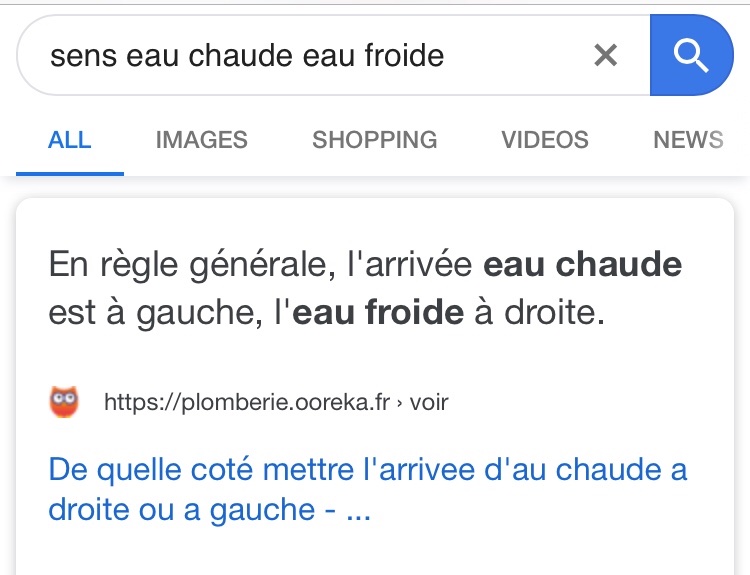The width and height of the screenshot is (750, 575).
Task: Click the 'voir' breadcrumb in result URL
Action: [429, 402]
